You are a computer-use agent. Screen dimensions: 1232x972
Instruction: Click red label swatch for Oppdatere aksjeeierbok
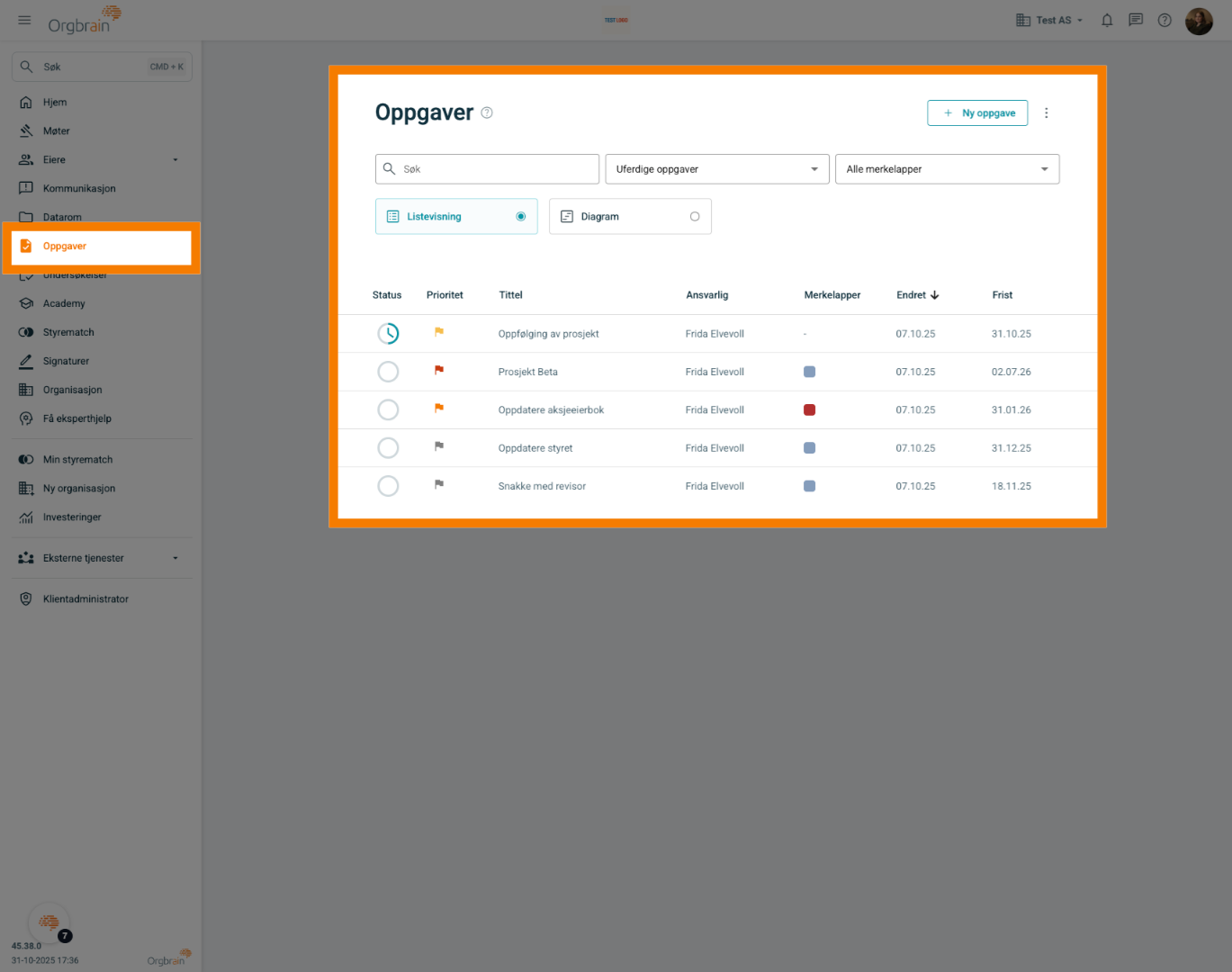pos(810,410)
